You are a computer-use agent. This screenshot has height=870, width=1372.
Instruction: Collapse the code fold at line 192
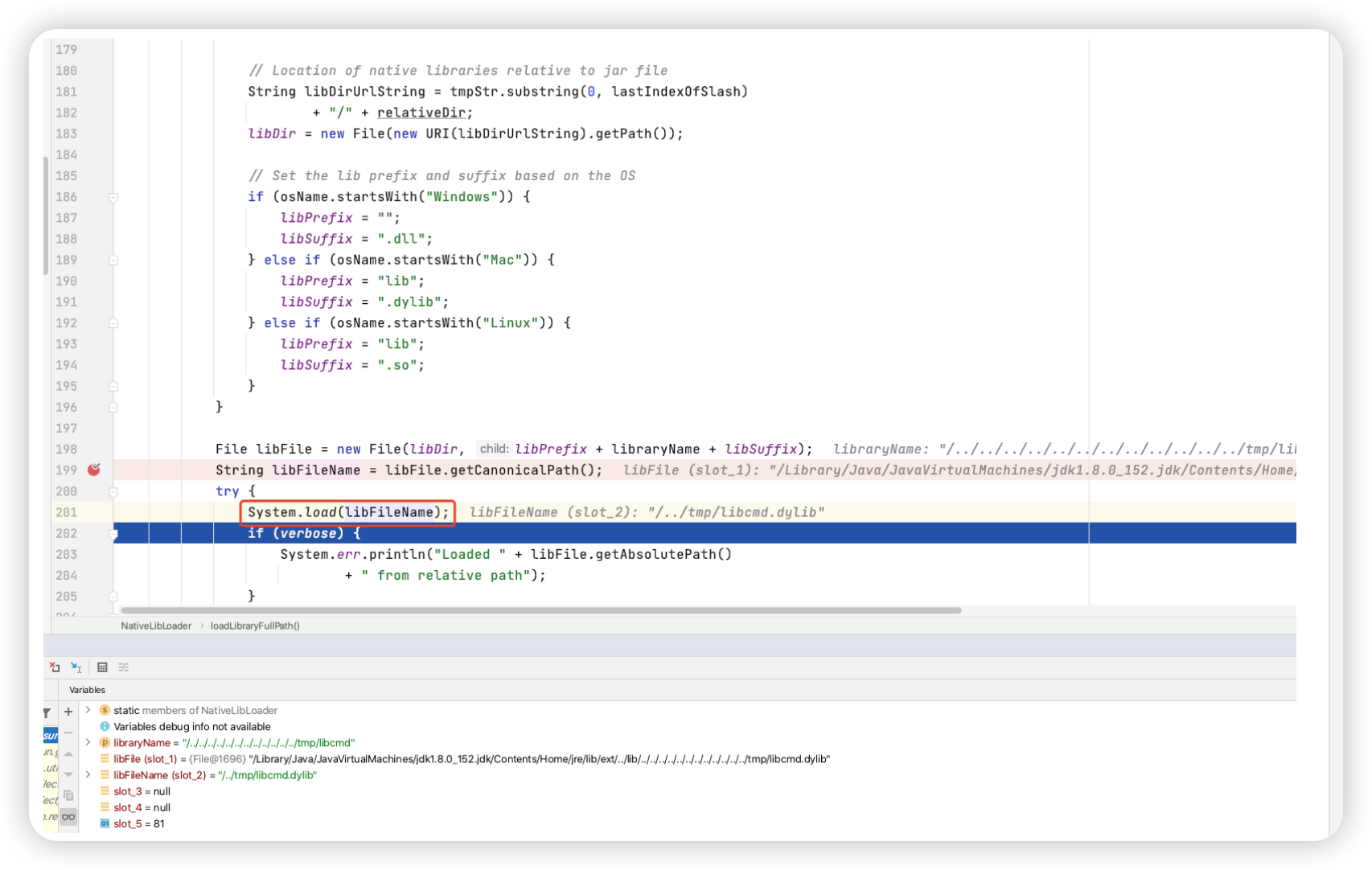(x=113, y=322)
